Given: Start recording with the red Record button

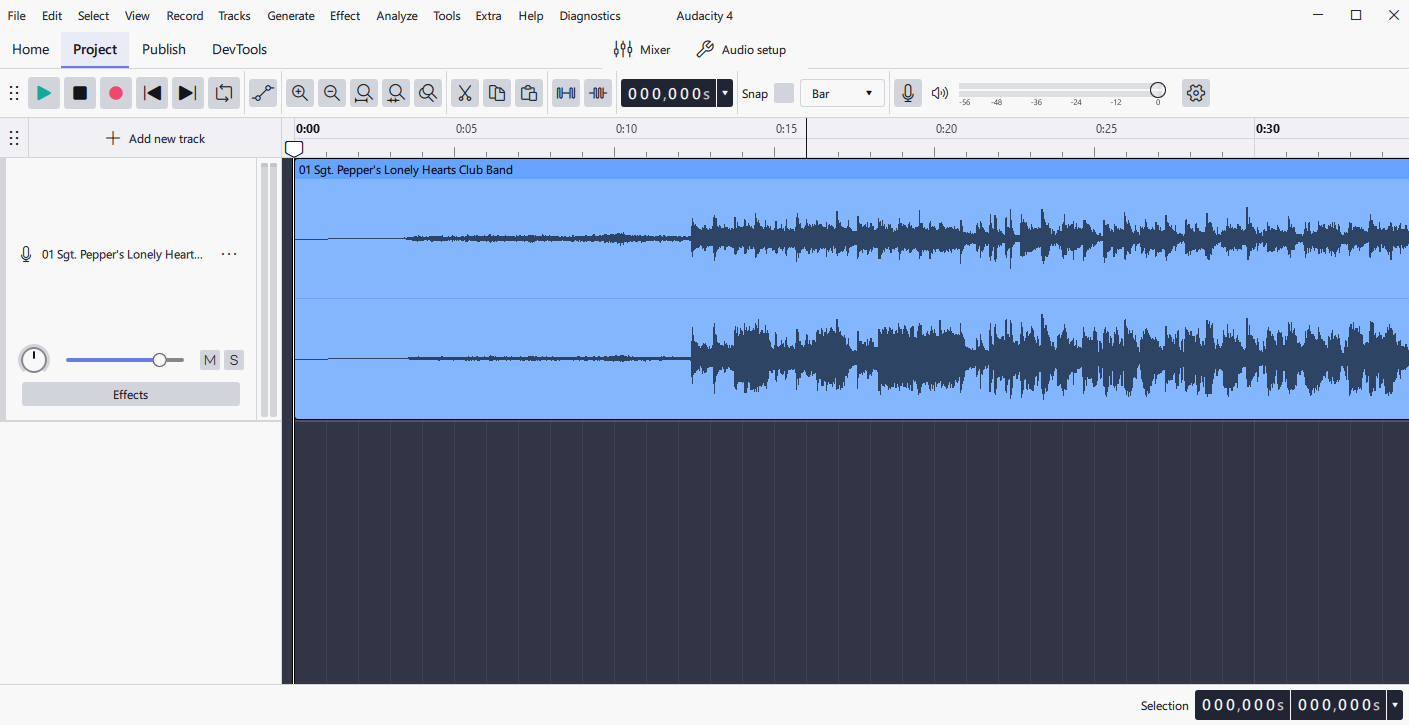Looking at the screenshot, I should pyautogui.click(x=116, y=93).
